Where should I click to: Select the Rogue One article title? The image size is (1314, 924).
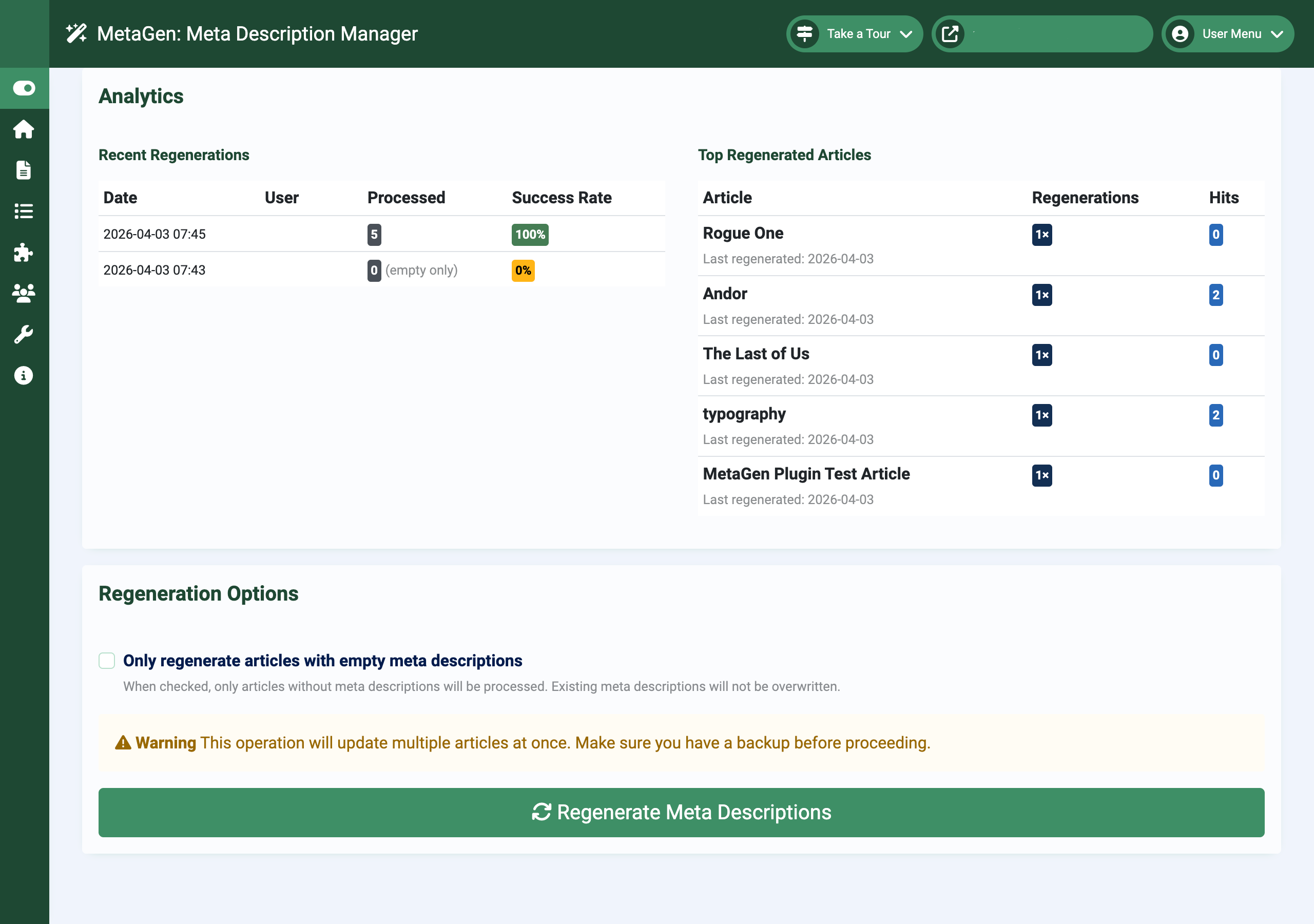pyautogui.click(x=743, y=233)
